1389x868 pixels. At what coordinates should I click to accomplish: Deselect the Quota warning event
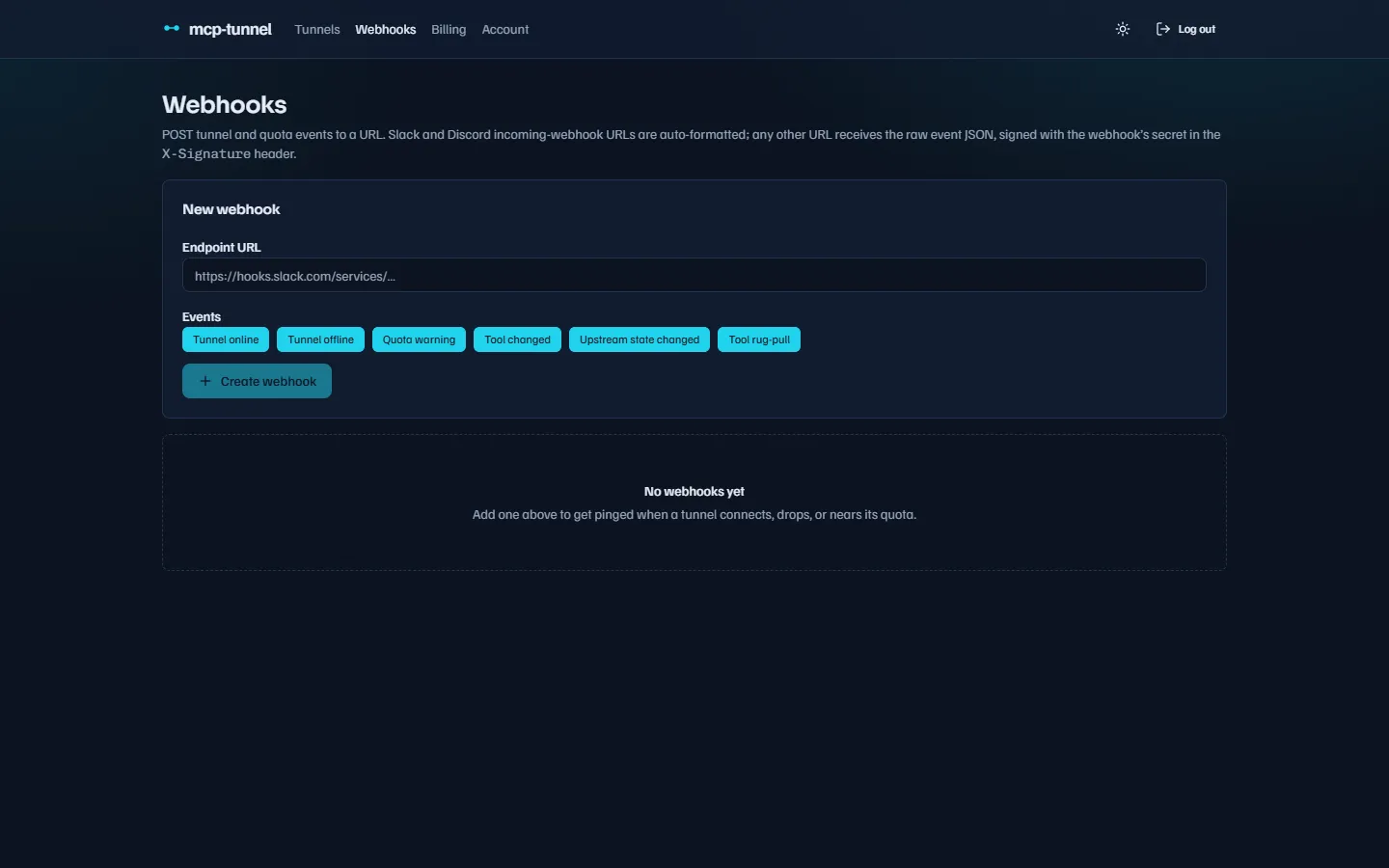tap(419, 339)
